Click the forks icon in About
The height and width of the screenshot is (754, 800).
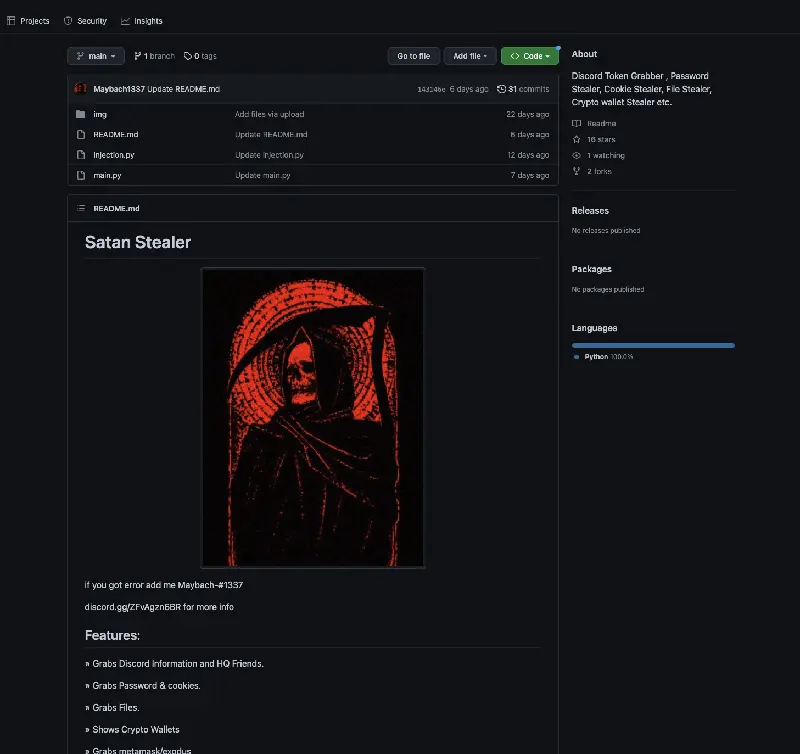click(577, 171)
